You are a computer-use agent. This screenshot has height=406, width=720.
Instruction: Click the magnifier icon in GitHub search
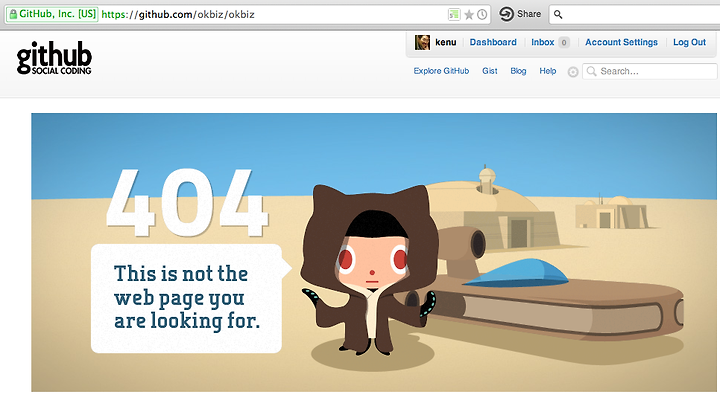pos(591,71)
